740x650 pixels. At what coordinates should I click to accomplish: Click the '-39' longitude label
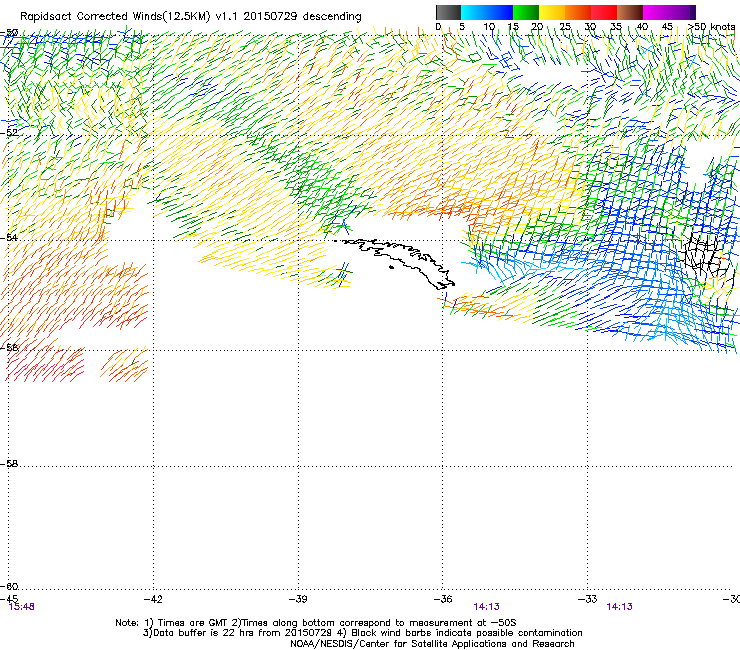pyautogui.click(x=298, y=599)
